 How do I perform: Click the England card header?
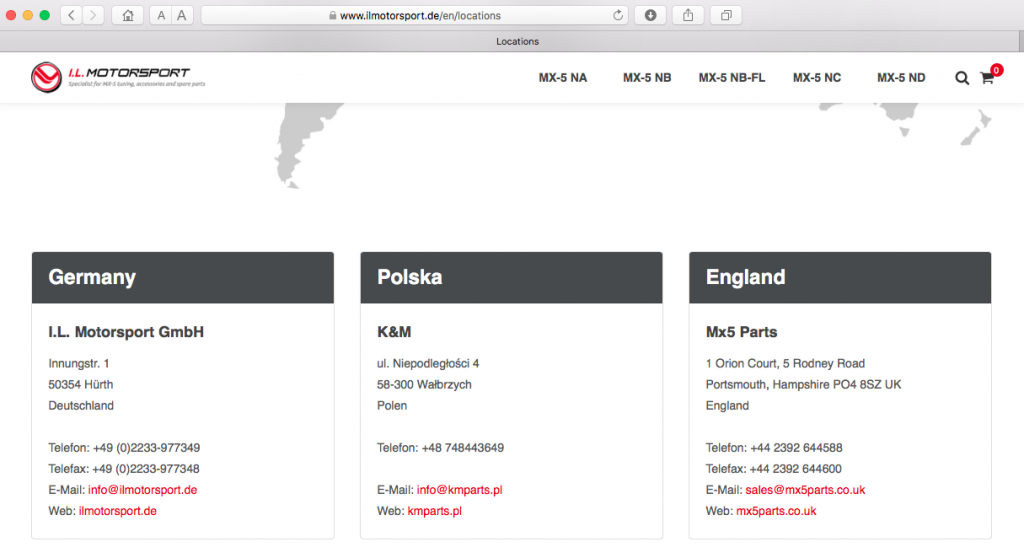pyautogui.click(x=840, y=278)
